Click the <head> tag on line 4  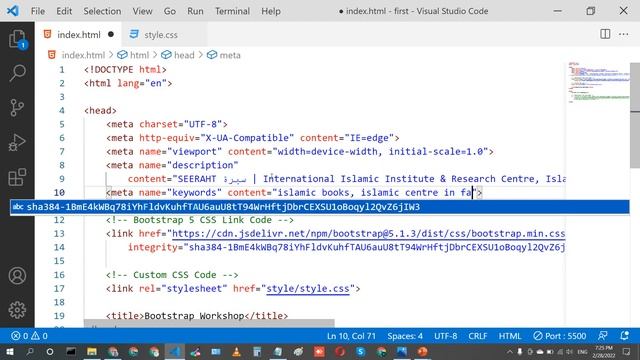coord(100,111)
